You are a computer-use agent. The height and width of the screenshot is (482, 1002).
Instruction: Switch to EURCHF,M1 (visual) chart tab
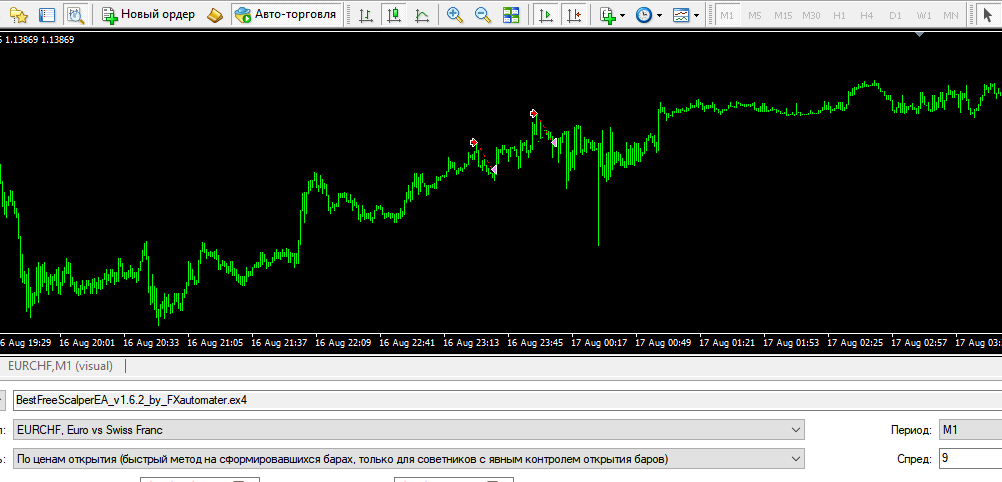pos(60,366)
